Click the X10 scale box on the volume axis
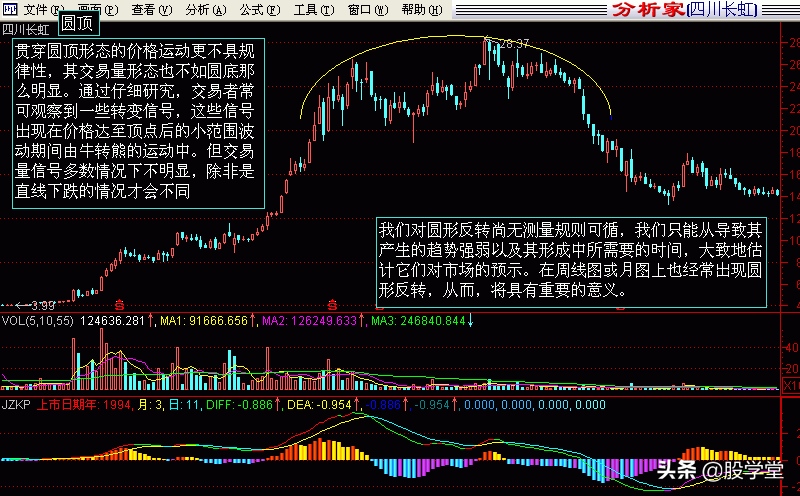Viewport: 800px width, 496px height. [791, 386]
